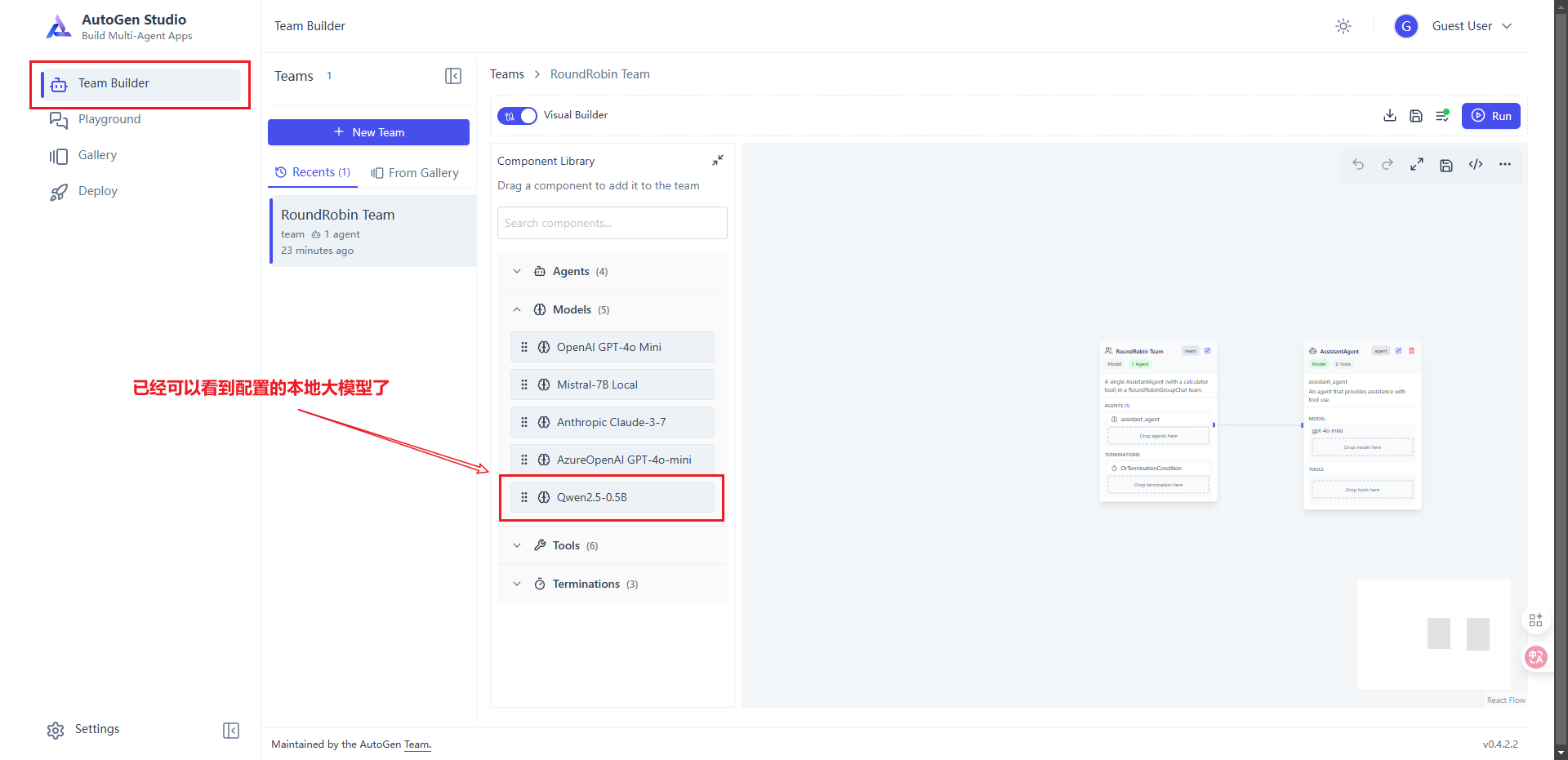Toggle fullscreen canvas view
Screen dimensions: 1568x760
point(1417,165)
